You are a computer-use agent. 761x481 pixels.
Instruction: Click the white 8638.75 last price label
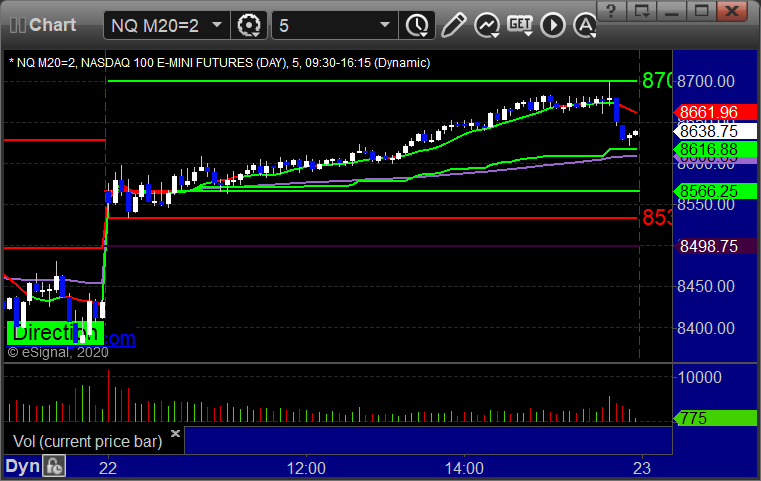coord(715,131)
